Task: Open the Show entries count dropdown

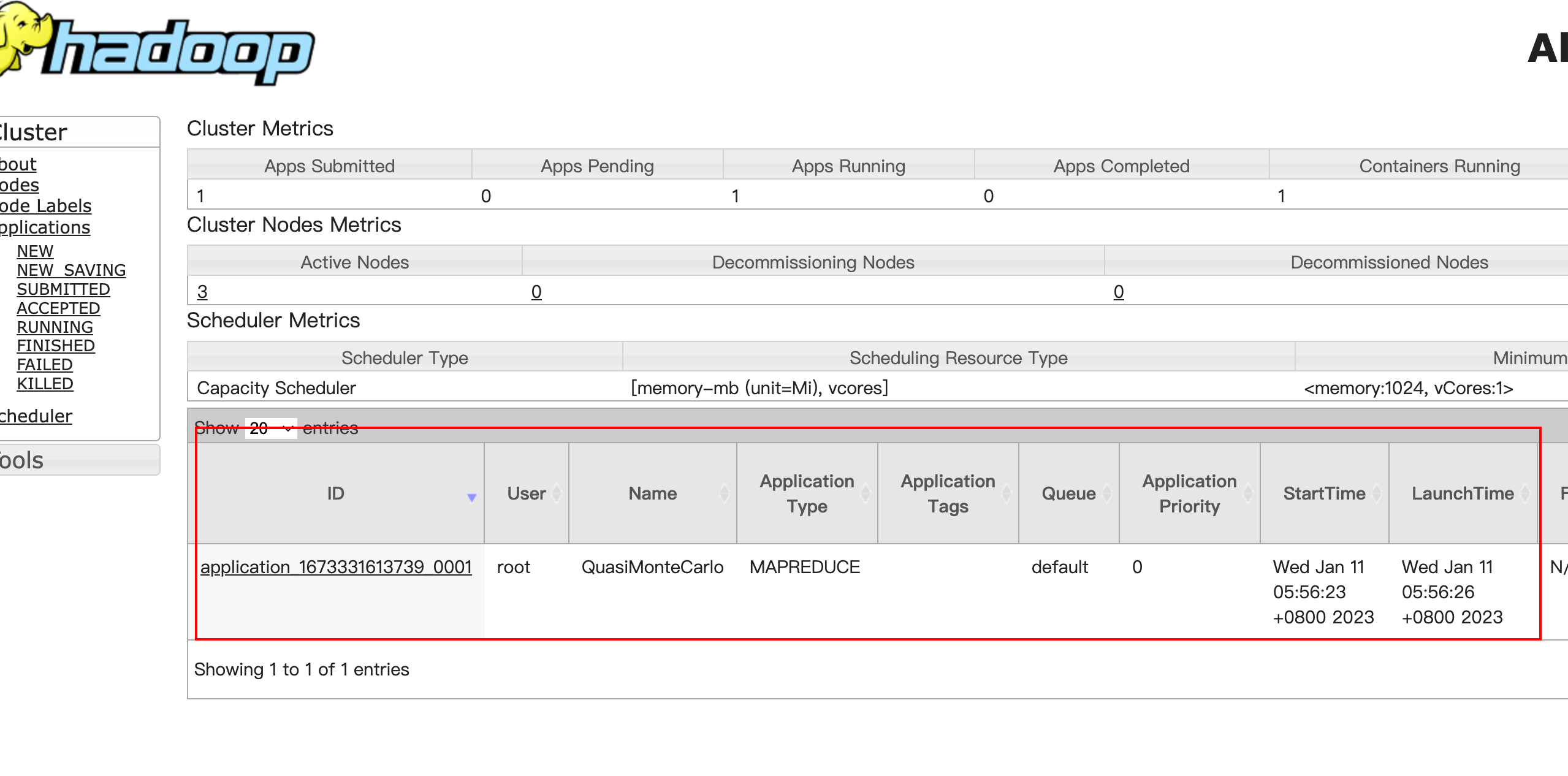Action: point(270,428)
